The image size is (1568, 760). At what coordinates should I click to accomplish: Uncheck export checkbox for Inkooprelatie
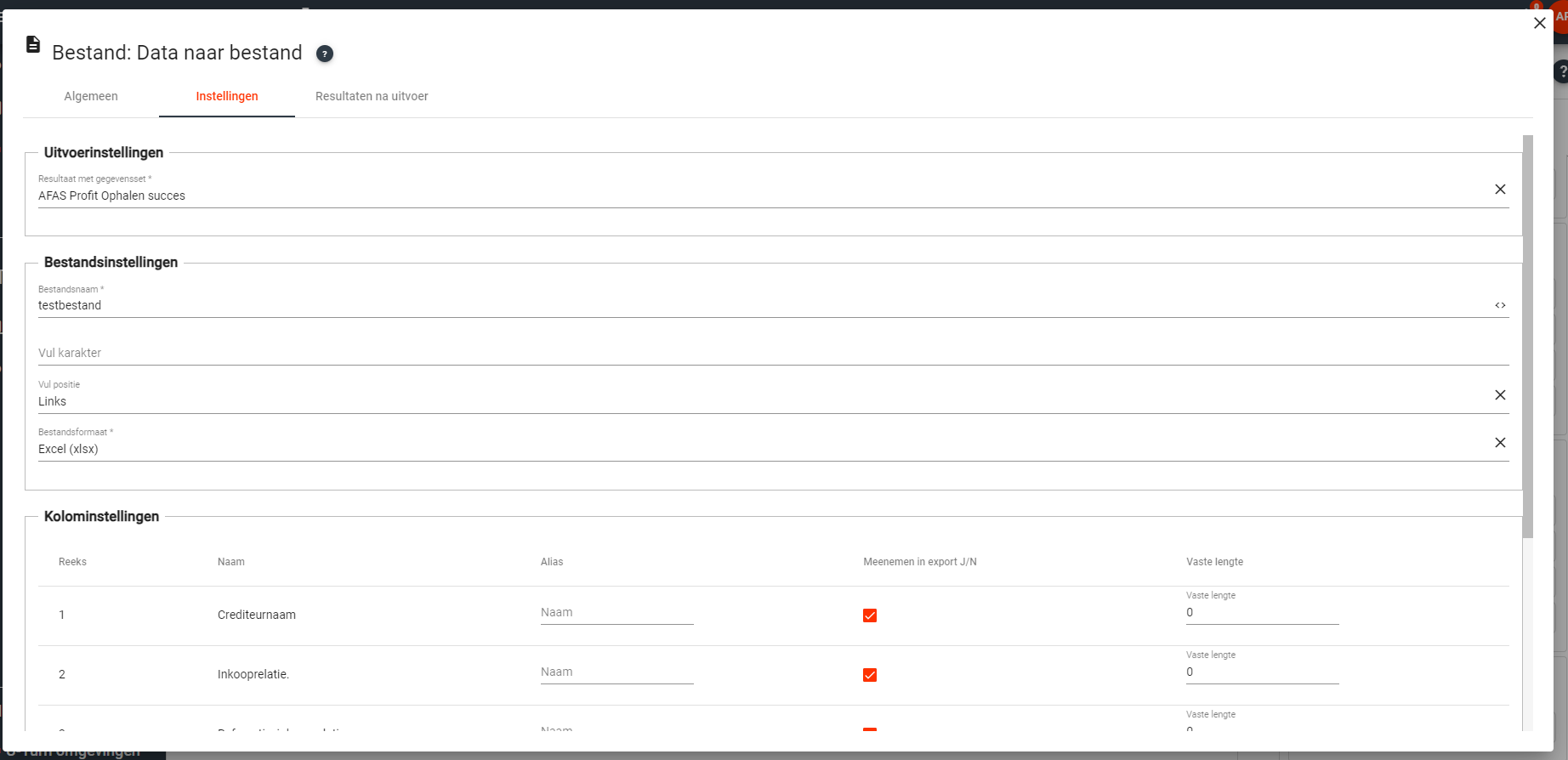click(870, 675)
